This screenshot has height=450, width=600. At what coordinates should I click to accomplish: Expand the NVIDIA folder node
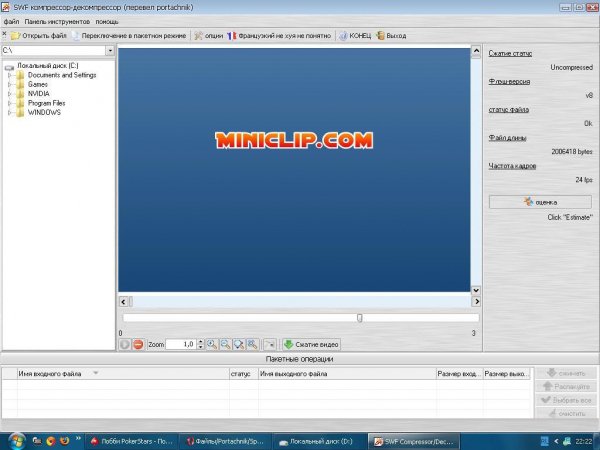(x=10, y=94)
